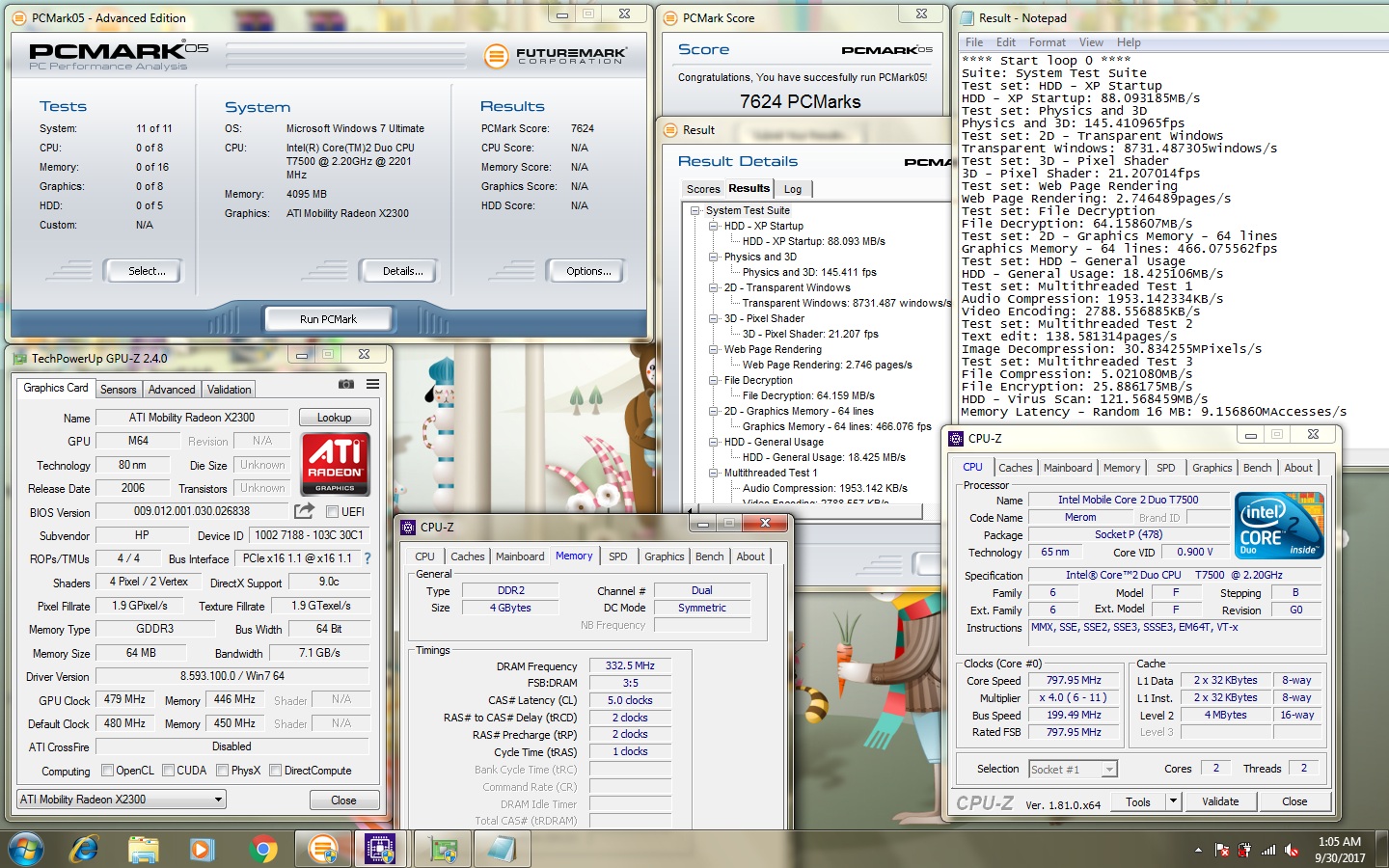
Task: Open the GPU-Z hamburger menu icon
Action: point(372,384)
